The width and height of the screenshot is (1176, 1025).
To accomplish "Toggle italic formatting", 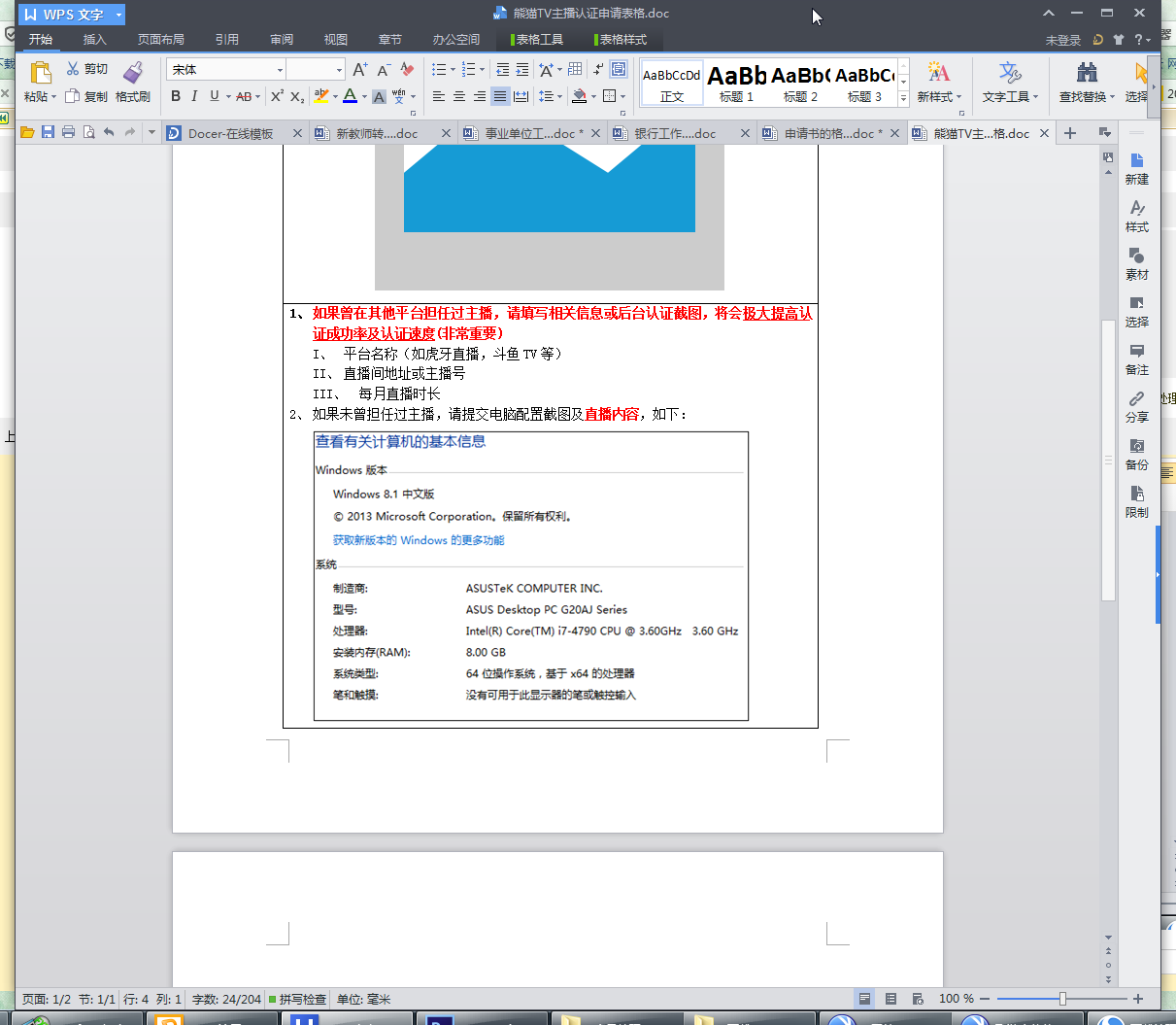I will (194, 96).
